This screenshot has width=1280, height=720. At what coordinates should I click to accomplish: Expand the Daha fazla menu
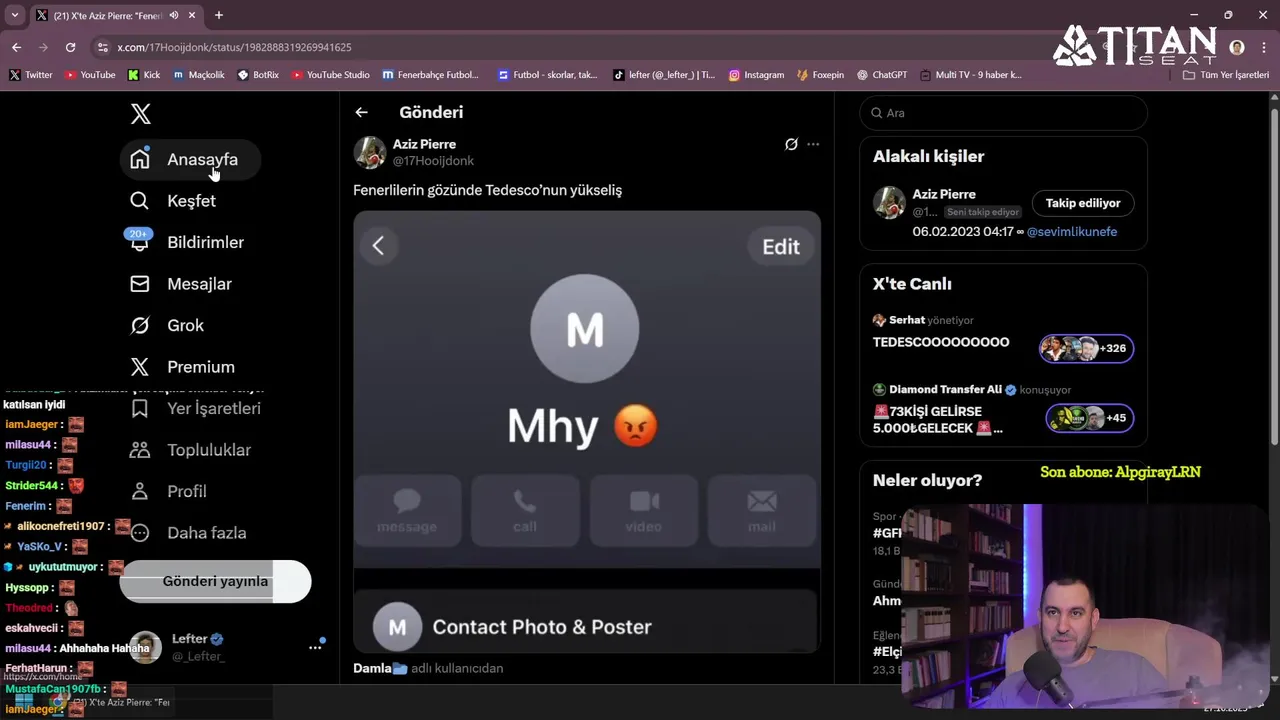click(x=188, y=533)
